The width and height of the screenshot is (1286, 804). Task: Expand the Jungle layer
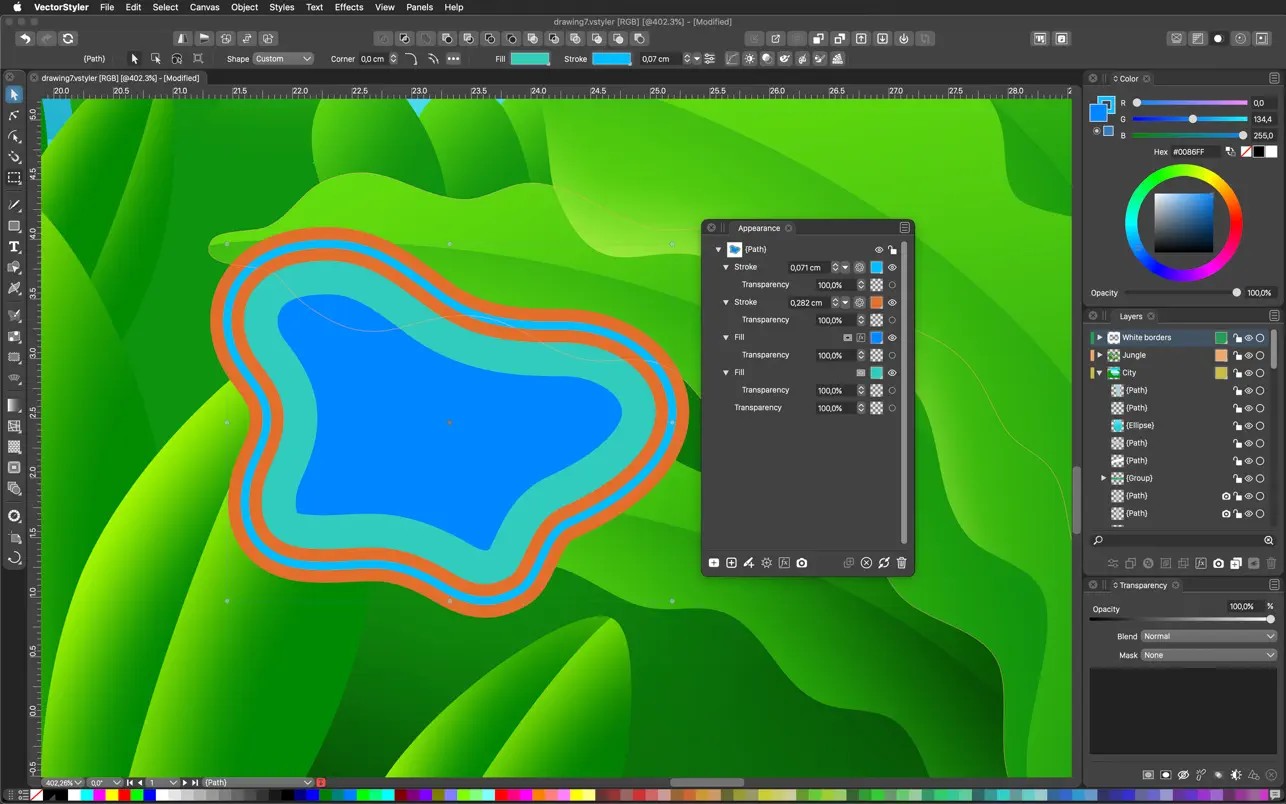(1100, 355)
